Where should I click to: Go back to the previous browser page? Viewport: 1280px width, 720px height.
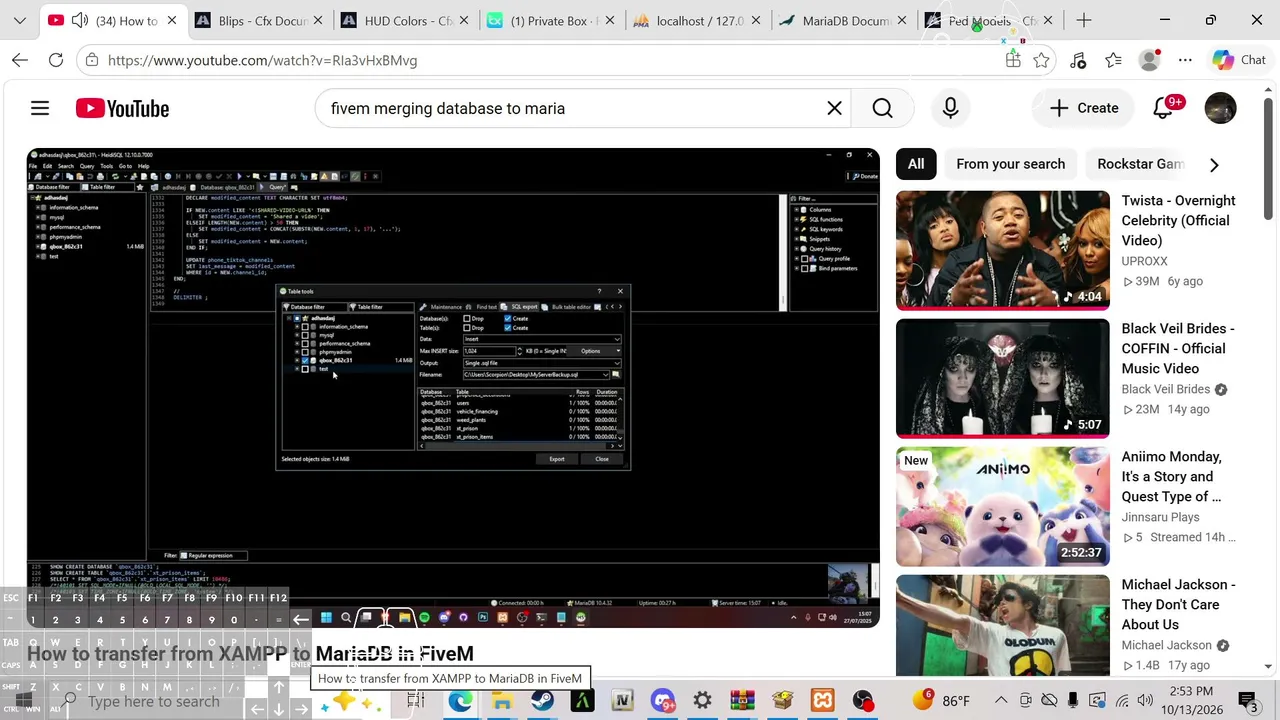coord(20,60)
